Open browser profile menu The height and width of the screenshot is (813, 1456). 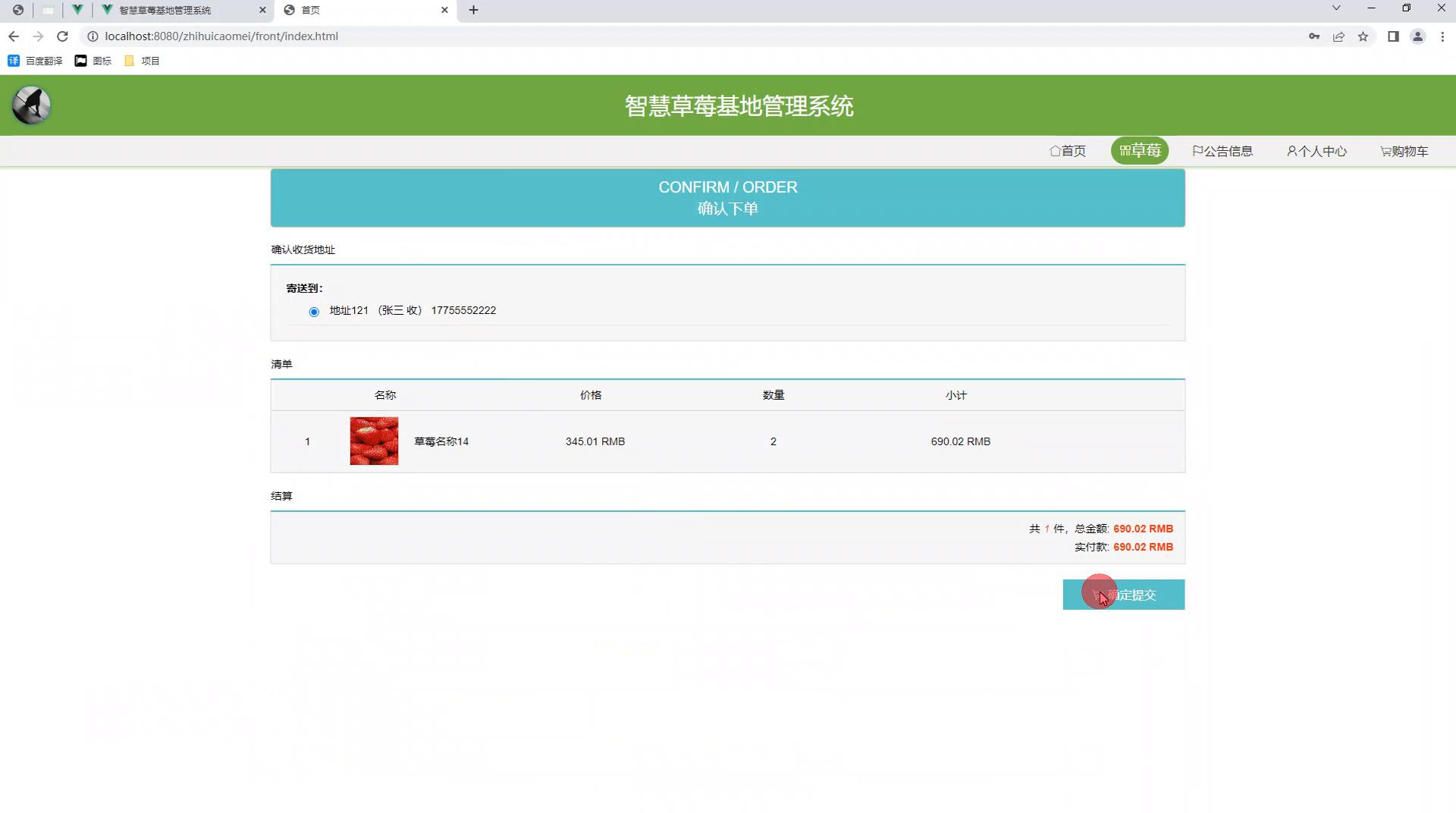(x=1417, y=36)
